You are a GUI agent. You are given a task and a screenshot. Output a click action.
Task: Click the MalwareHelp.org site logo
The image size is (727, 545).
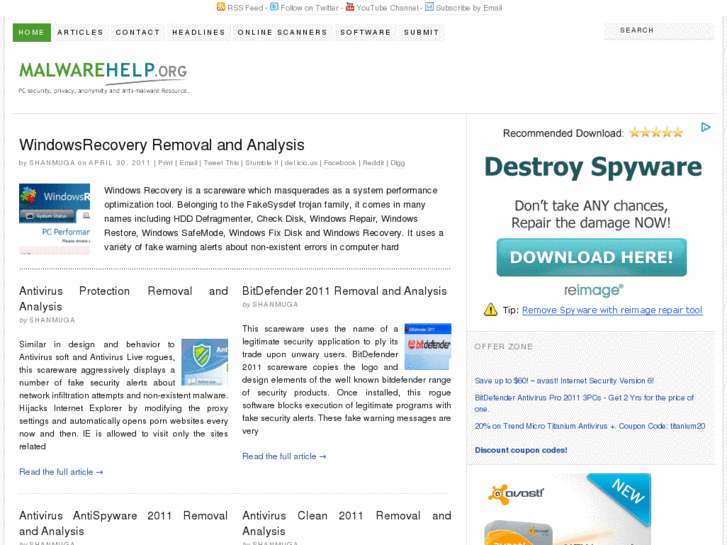pyautogui.click(x=103, y=77)
